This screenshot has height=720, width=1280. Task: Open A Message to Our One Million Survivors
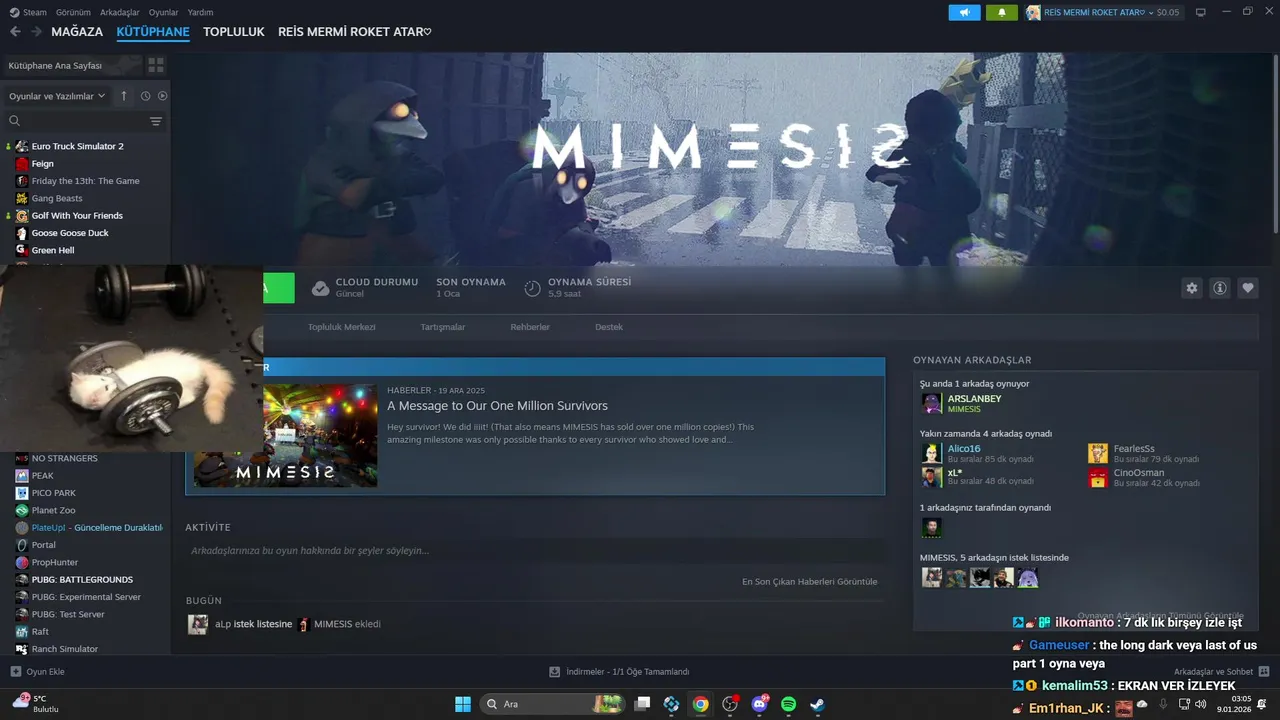pyautogui.click(x=497, y=406)
